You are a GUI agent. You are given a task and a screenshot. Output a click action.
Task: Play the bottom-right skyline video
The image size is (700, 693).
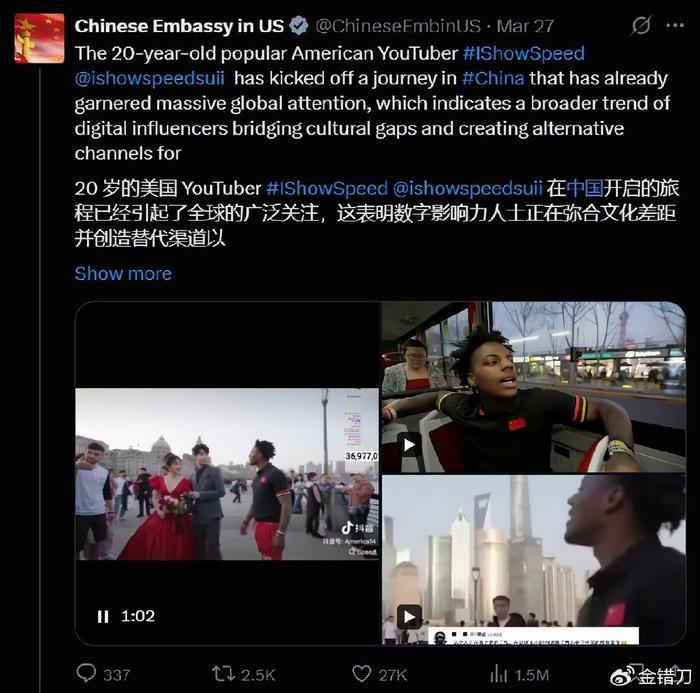(409, 617)
